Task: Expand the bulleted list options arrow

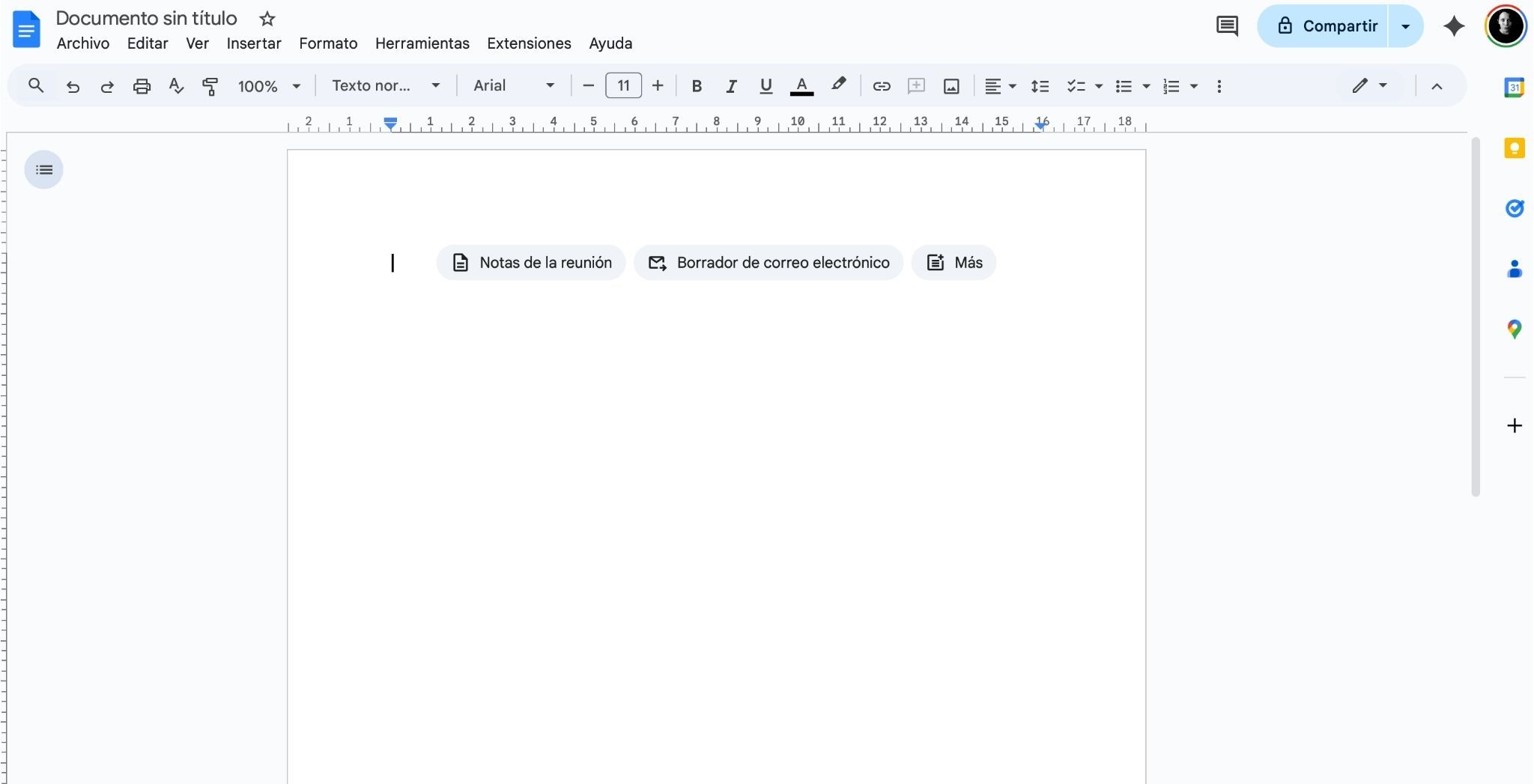Action: 1146,86
